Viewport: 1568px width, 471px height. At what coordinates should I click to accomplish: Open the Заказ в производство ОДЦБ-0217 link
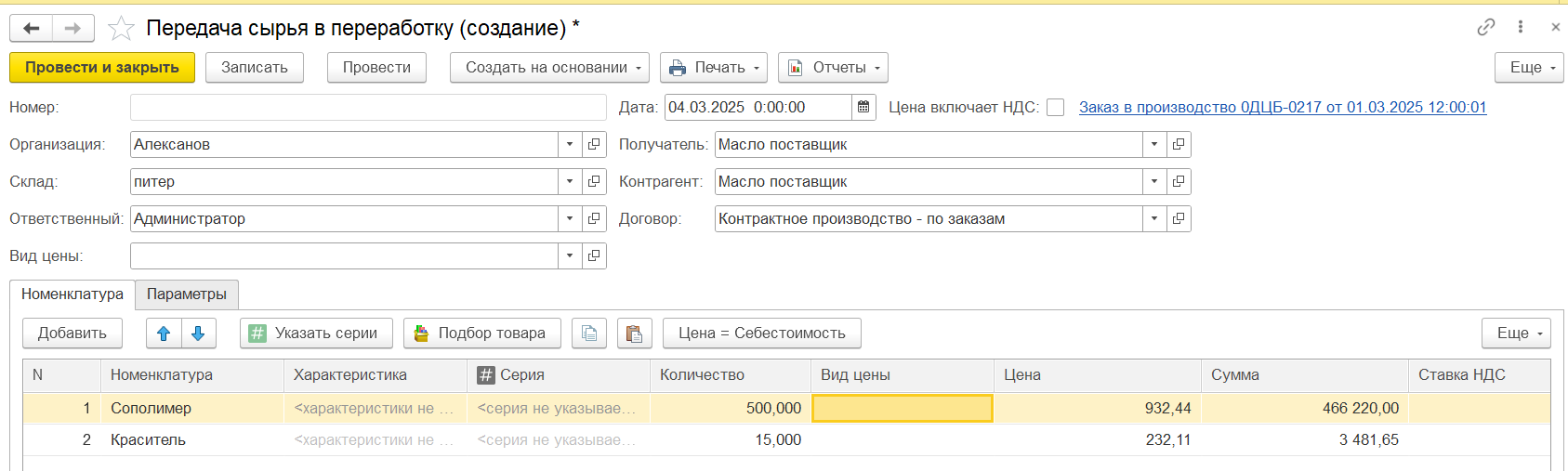tap(1282, 108)
